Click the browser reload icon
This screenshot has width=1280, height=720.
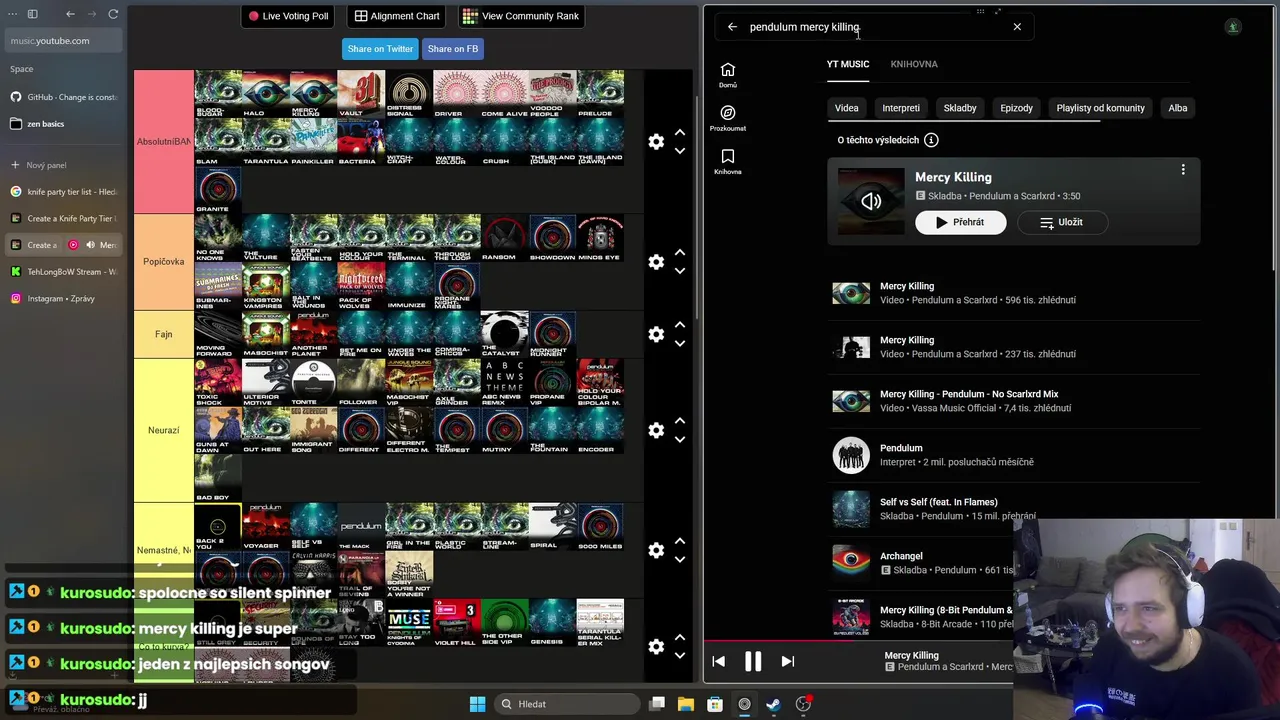tap(113, 14)
